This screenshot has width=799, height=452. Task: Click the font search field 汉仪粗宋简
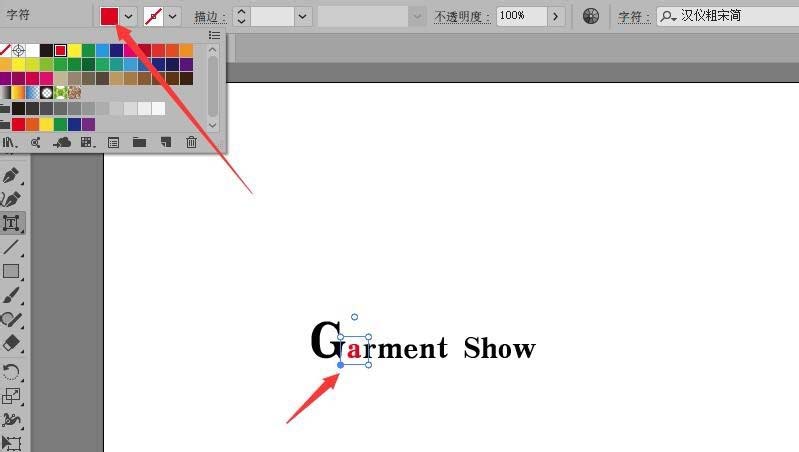728,16
